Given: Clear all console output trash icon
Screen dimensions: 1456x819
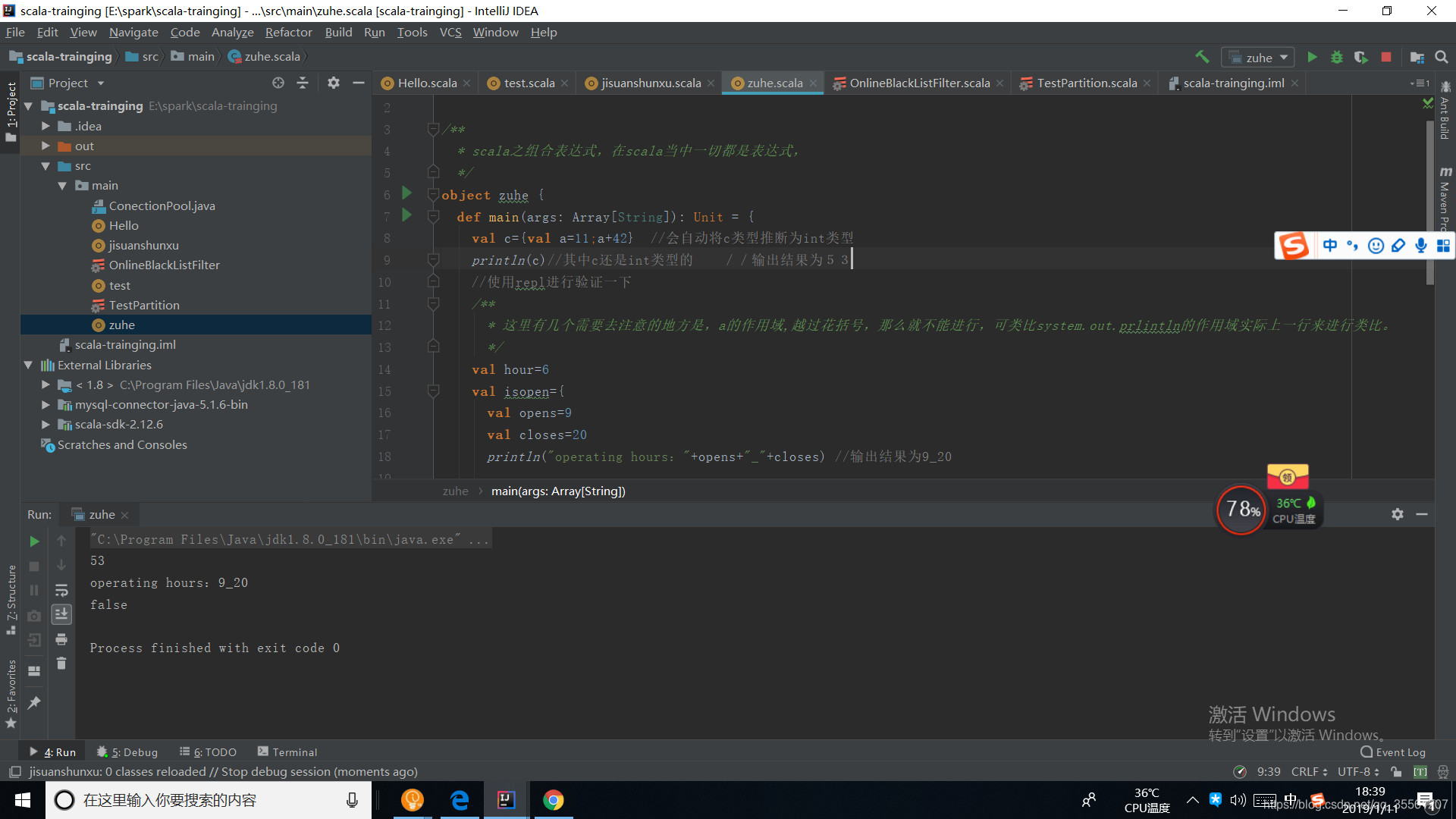Looking at the screenshot, I should point(61,664).
